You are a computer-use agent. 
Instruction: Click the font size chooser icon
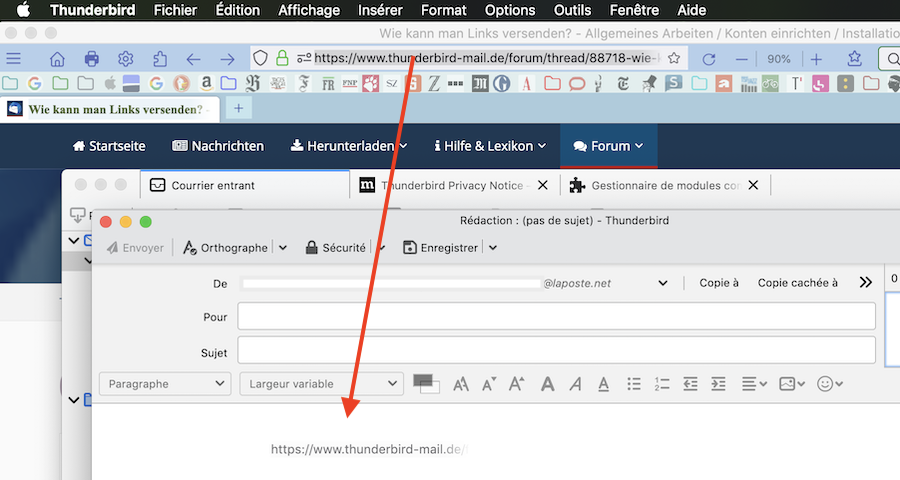coord(461,384)
